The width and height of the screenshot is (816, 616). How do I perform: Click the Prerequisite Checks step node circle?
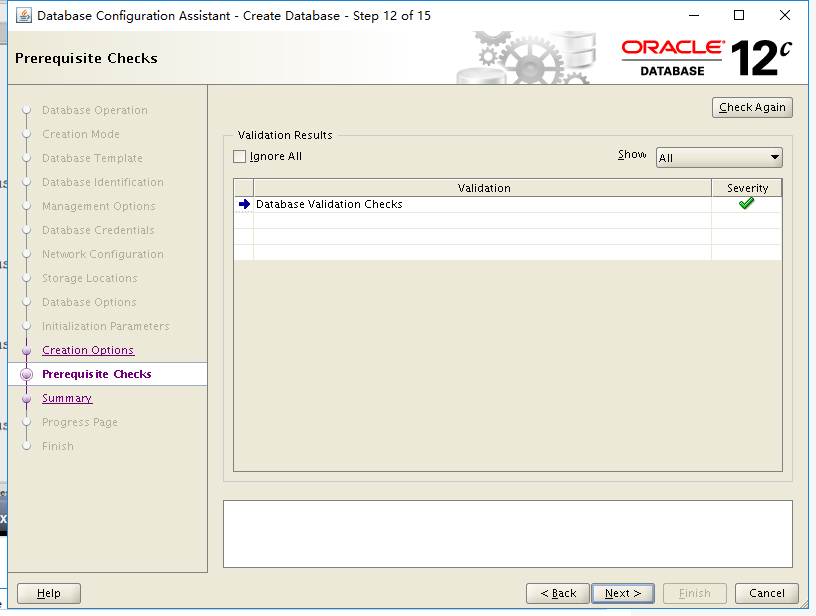click(x=28, y=374)
